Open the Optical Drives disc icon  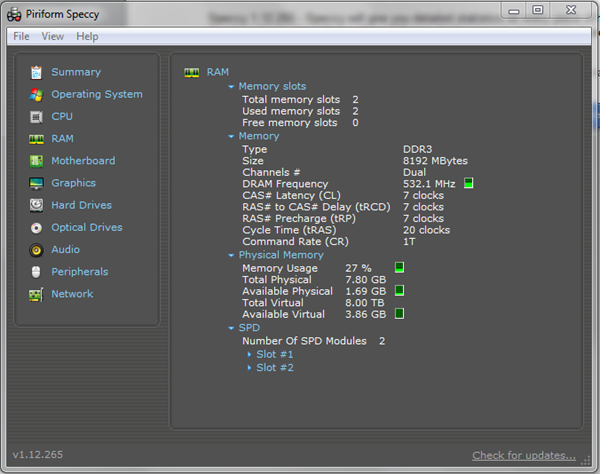pos(36,227)
